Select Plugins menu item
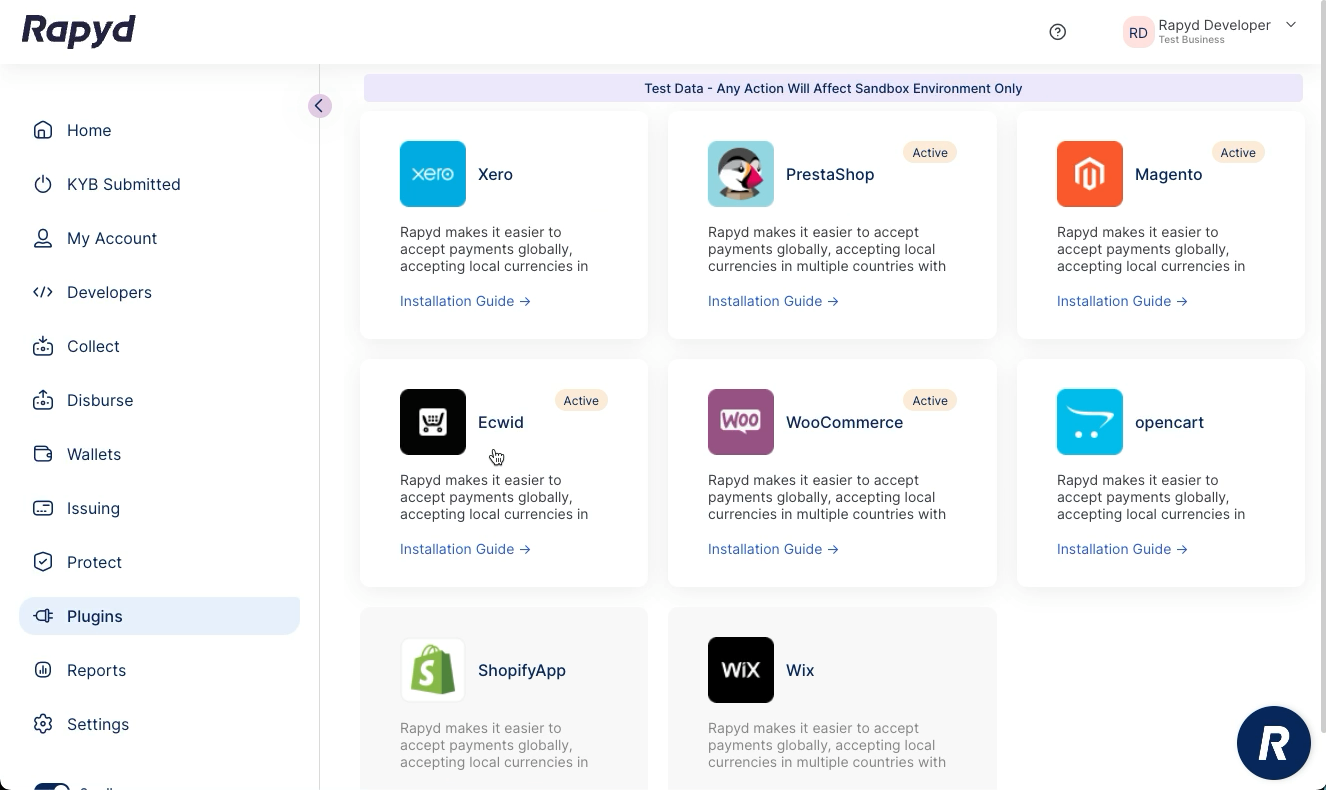 coord(159,616)
